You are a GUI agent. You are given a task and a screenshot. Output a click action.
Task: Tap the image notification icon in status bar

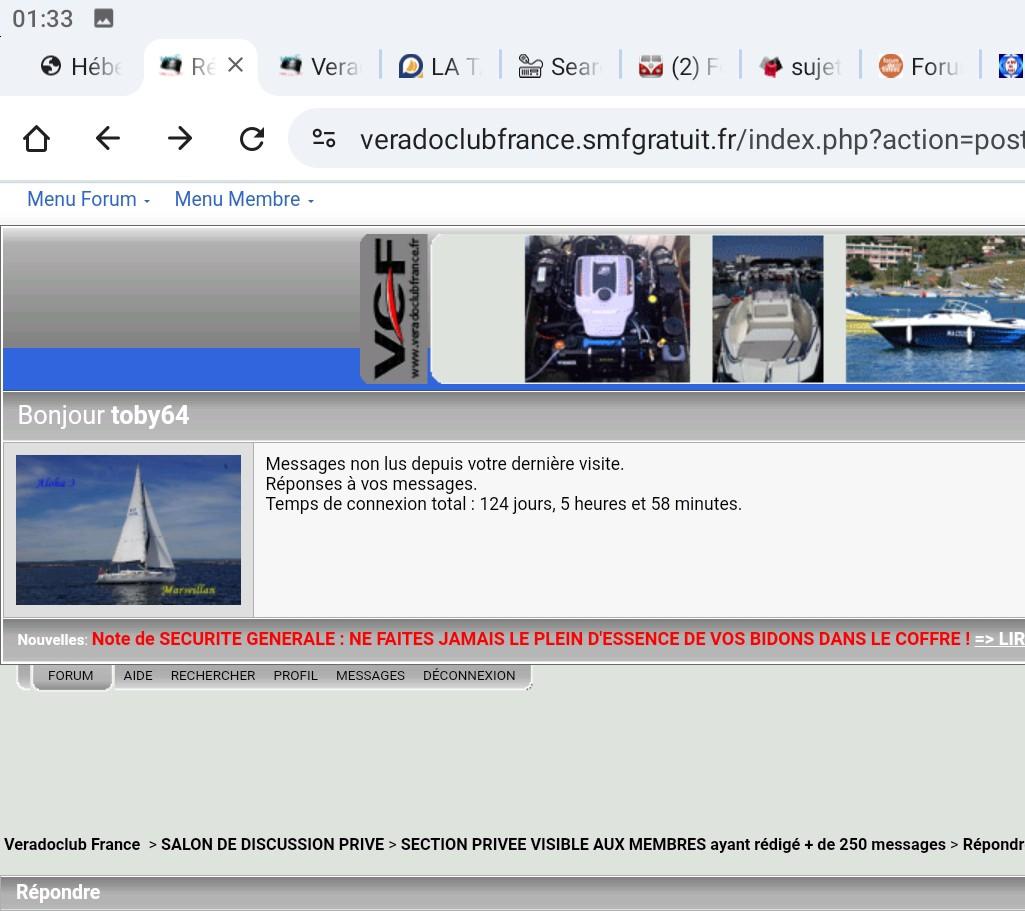pyautogui.click(x=103, y=18)
